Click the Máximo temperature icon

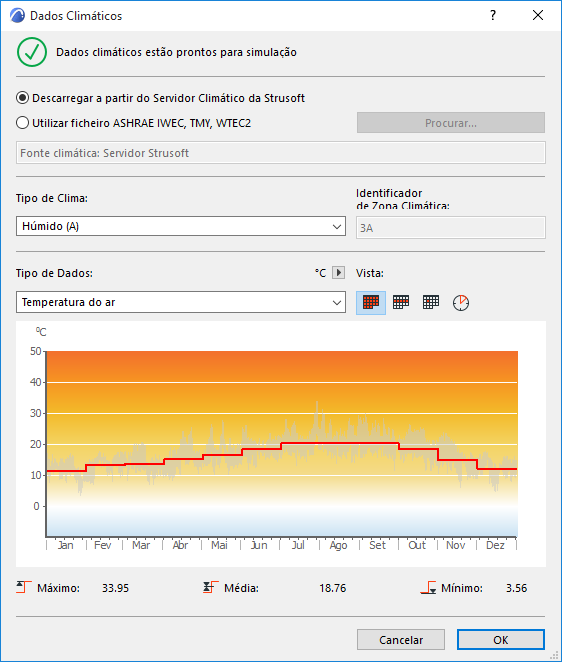point(24,587)
